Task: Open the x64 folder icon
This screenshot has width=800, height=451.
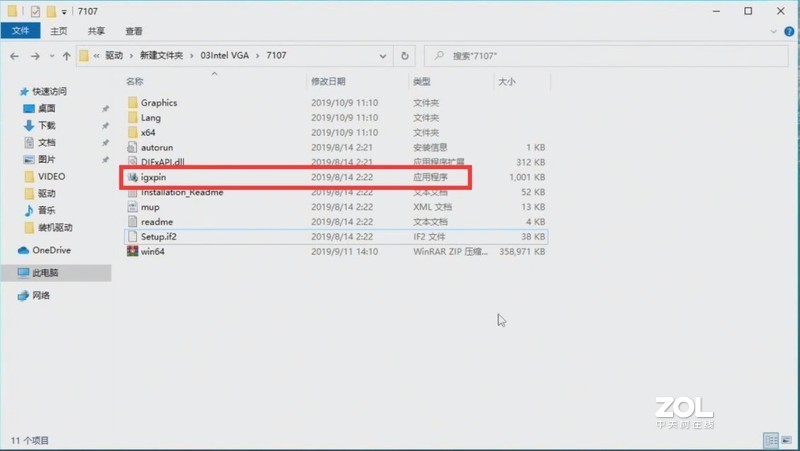Action: [133, 132]
